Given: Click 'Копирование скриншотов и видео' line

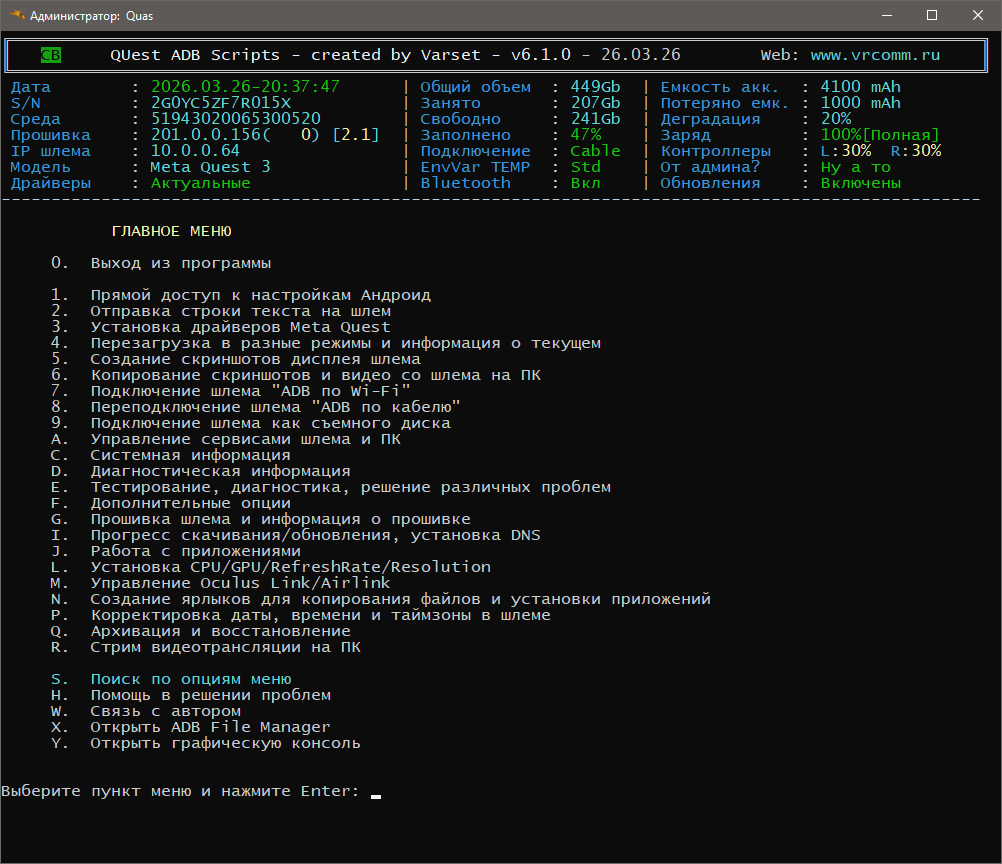Looking at the screenshot, I should (x=316, y=375).
